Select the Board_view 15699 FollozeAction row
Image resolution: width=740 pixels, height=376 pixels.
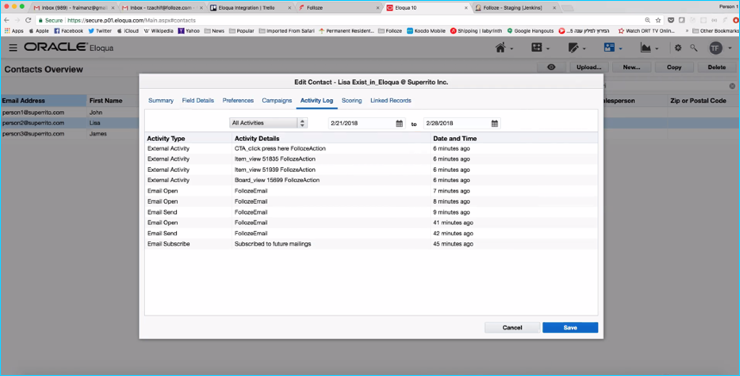371,180
